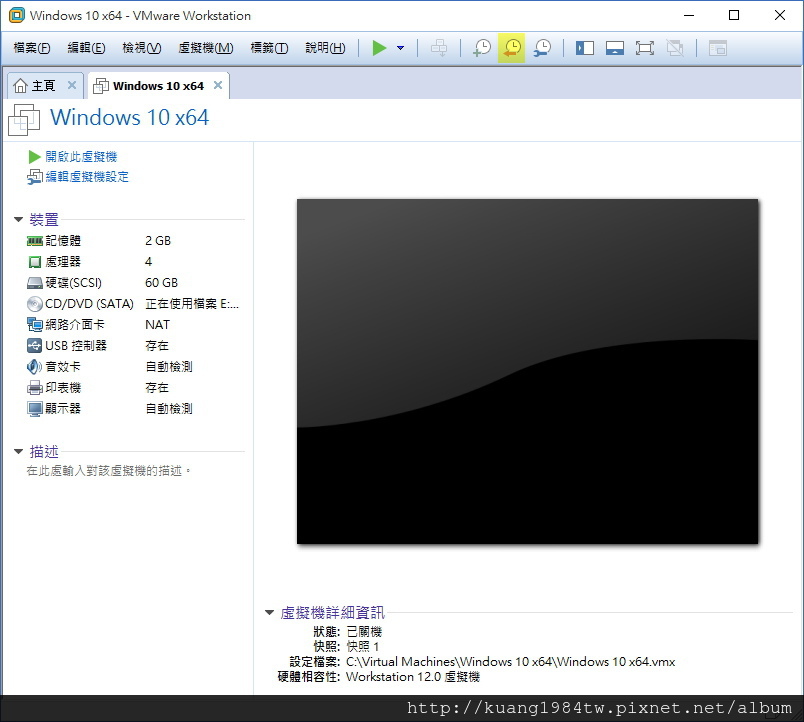Close the Windows 10 x64 tab
The width and height of the screenshot is (804, 722).
click(x=218, y=85)
